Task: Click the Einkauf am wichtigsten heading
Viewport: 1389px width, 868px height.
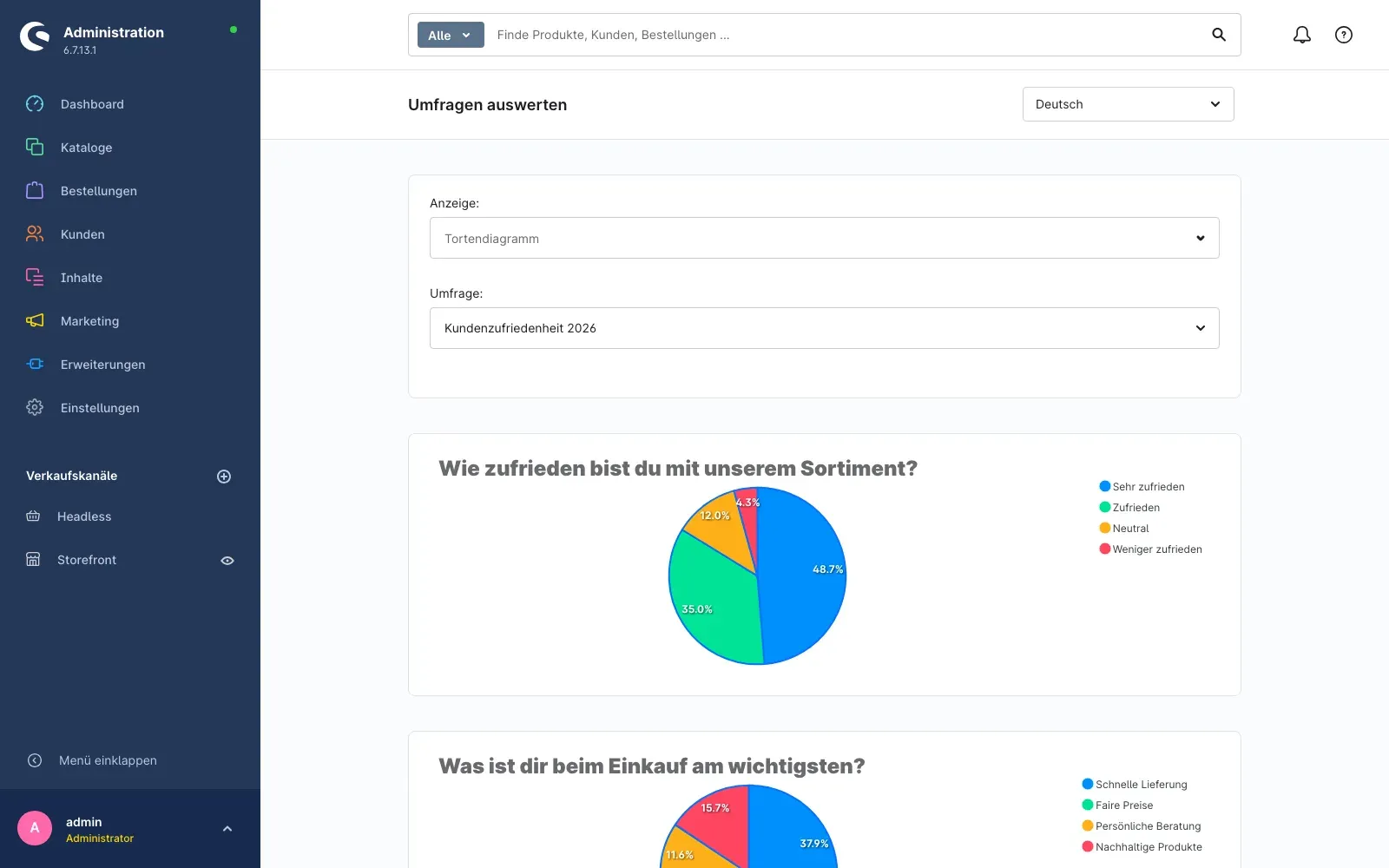Action: coord(652,766)
